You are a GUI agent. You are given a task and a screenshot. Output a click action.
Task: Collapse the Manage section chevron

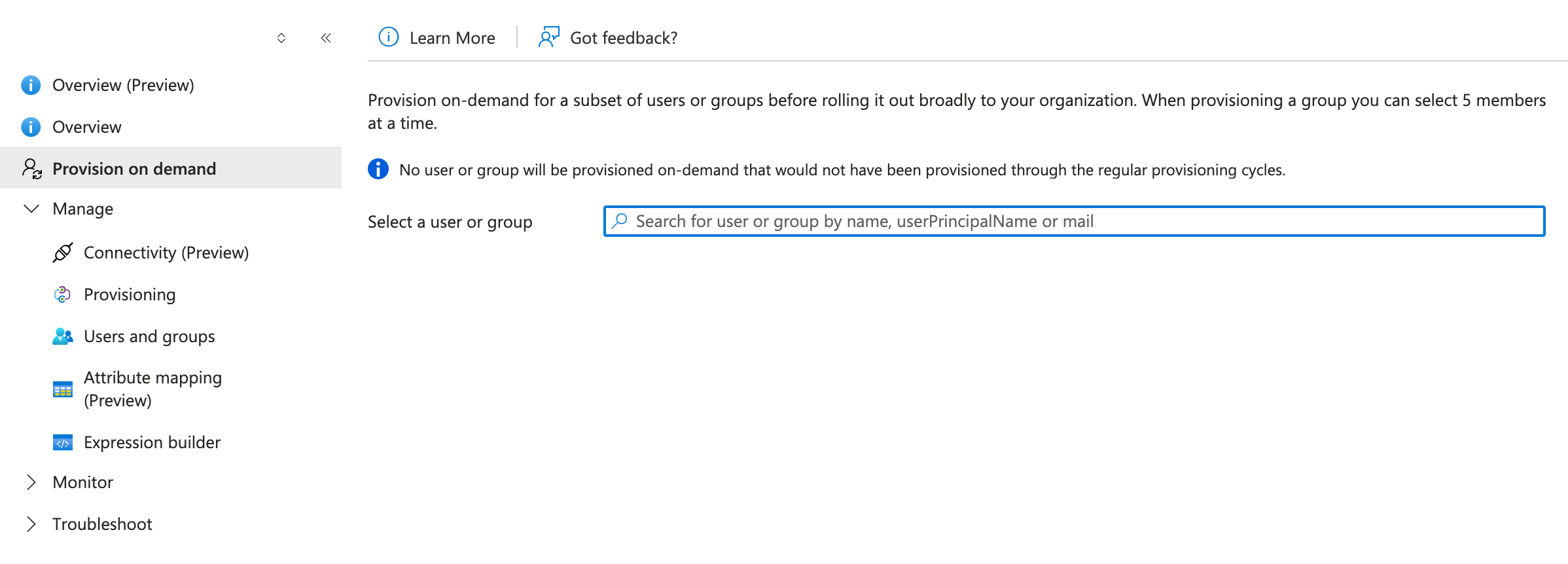click(31, 209)
